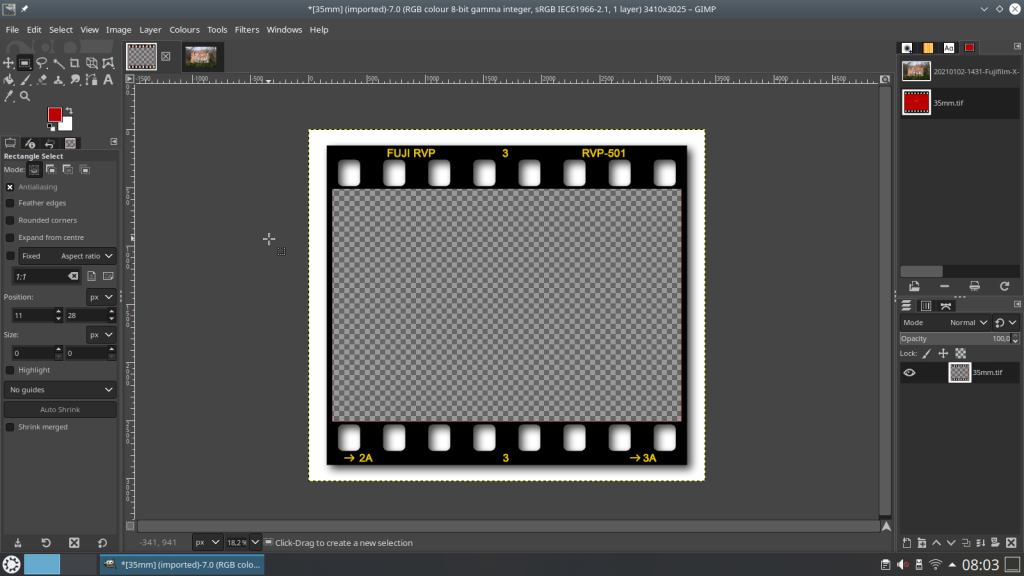Click Add to selection mode icon
The width and height of the screenshot is (1024, 576).
pos(50,169)
